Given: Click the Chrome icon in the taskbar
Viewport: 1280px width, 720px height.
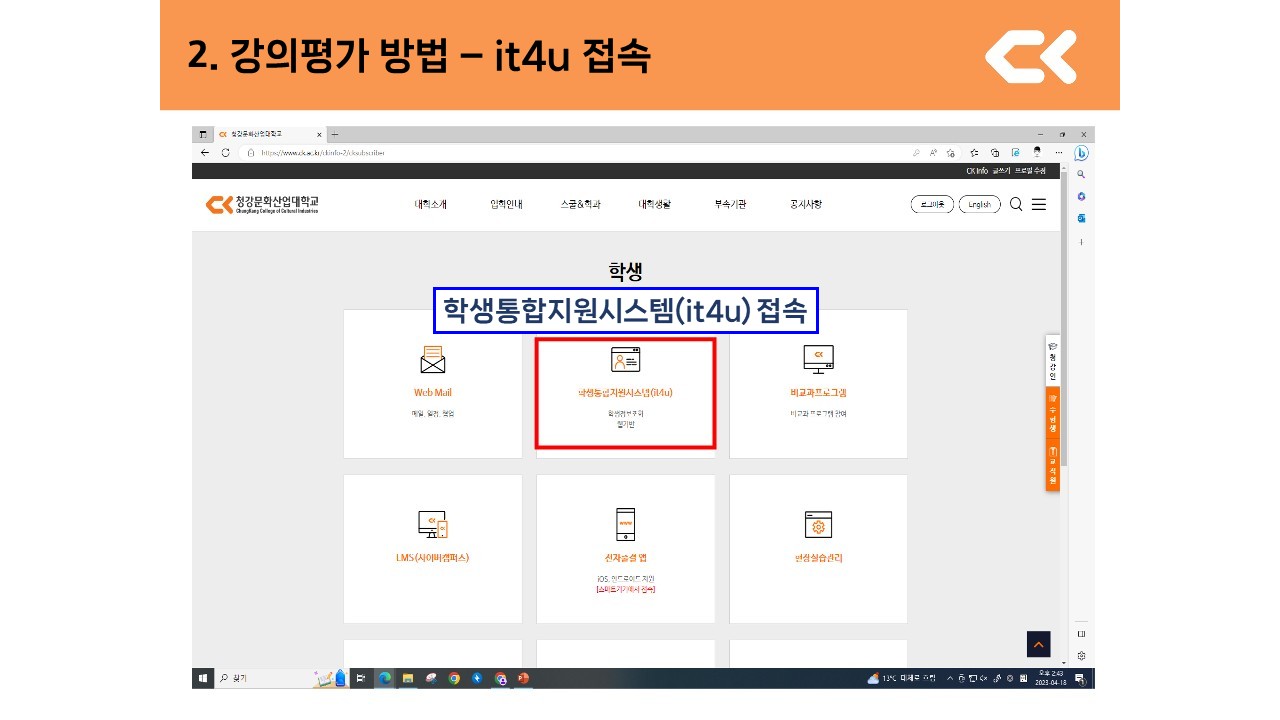Looking at the screenshot, I should (454, 678).
